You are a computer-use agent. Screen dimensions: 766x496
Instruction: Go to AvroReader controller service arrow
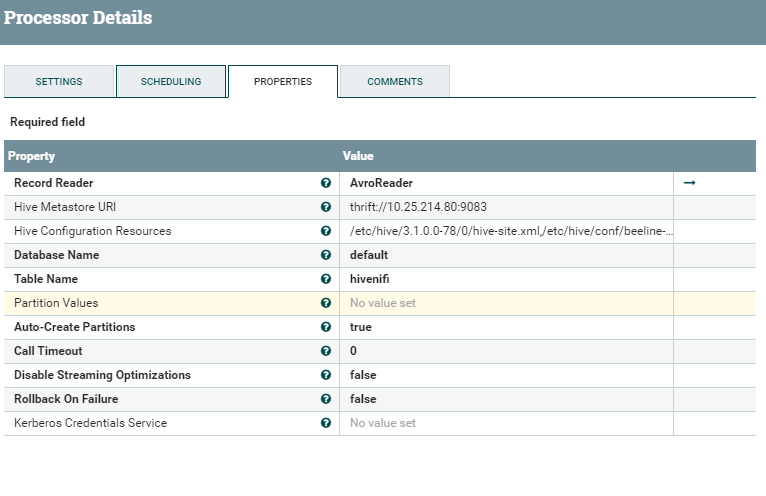pos(689,183)
